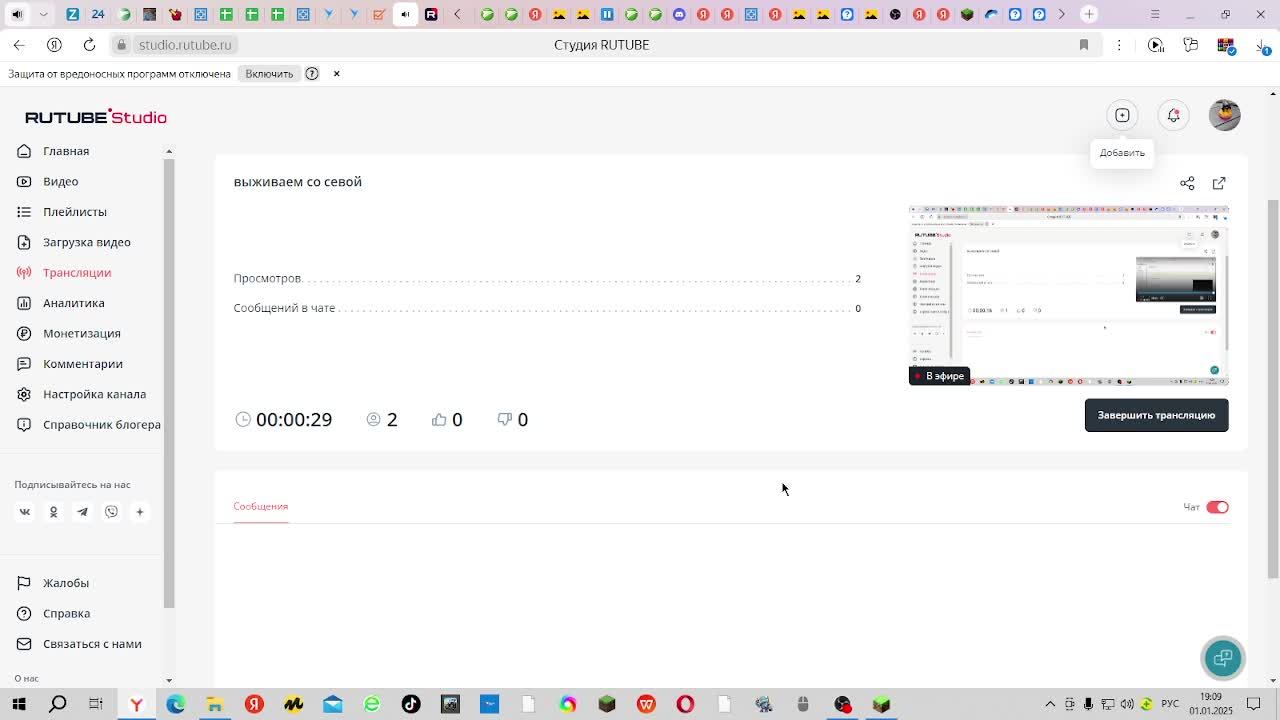Click the live stream preview thumbnail
The image size is (1280, 720).
coord(1068,296)
